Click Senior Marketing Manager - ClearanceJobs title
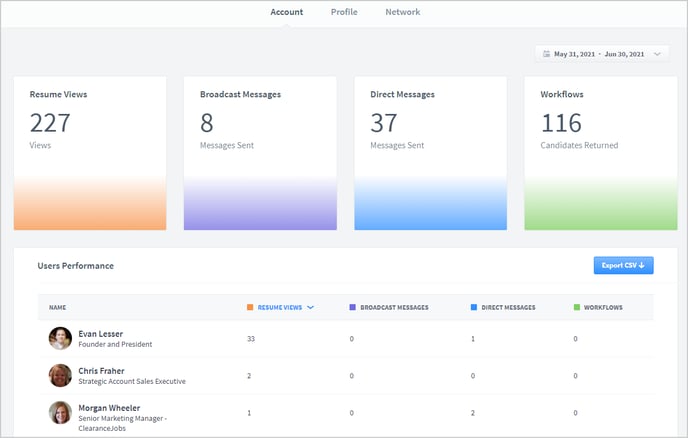The height and width of the screenshot is (438, 688). 123,424
